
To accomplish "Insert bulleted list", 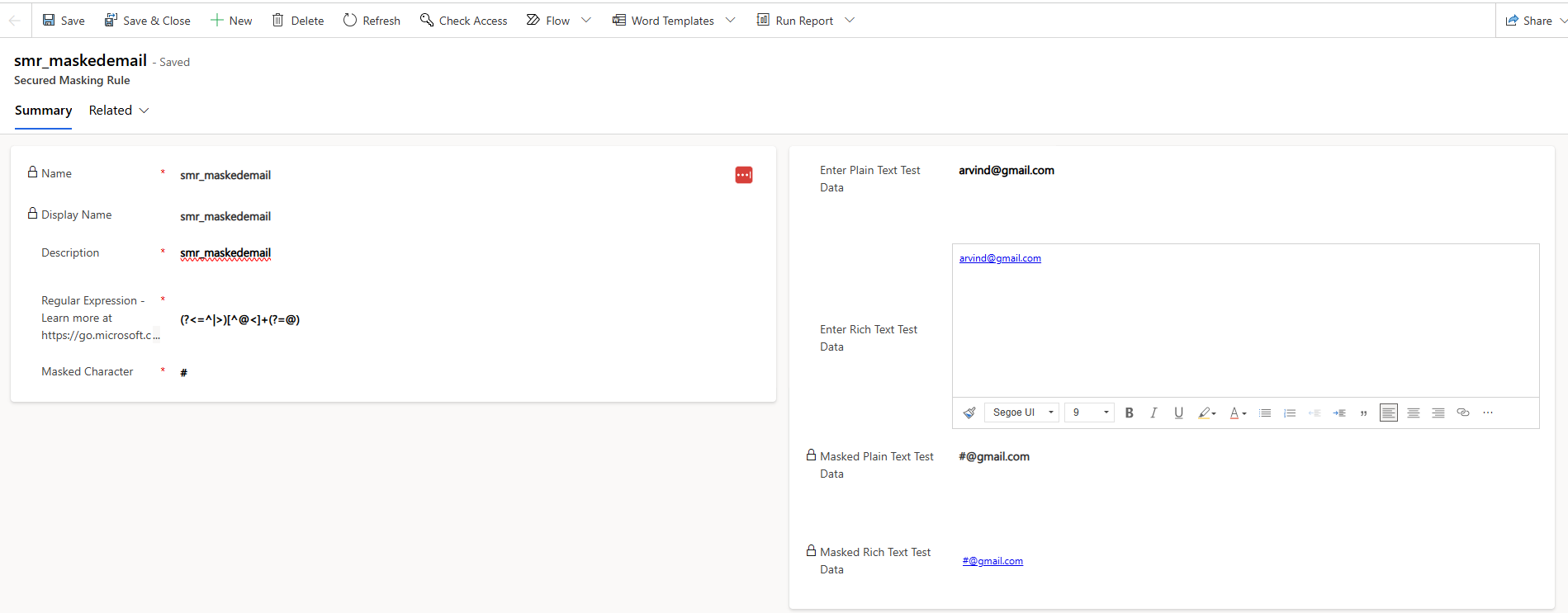I will point(1265,413).
